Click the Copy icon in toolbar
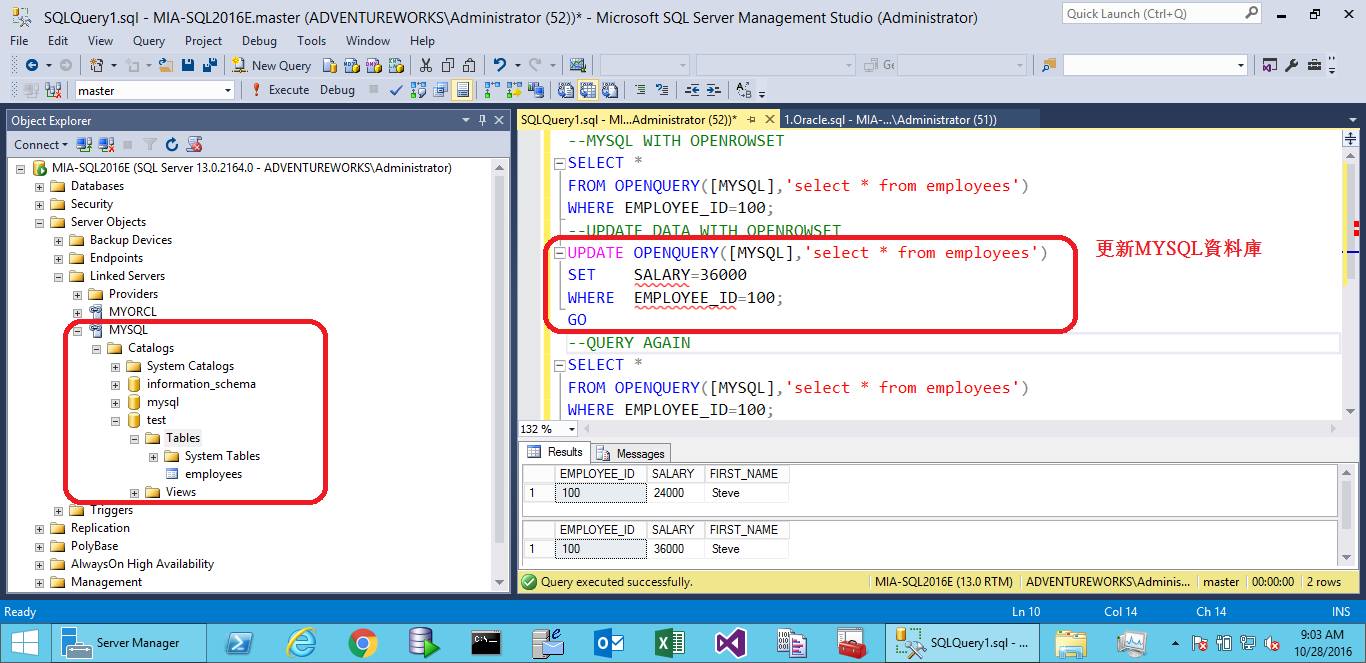The height and width of the screenshot is (663, 1366). pyautogui.click(x=447, y=65)
